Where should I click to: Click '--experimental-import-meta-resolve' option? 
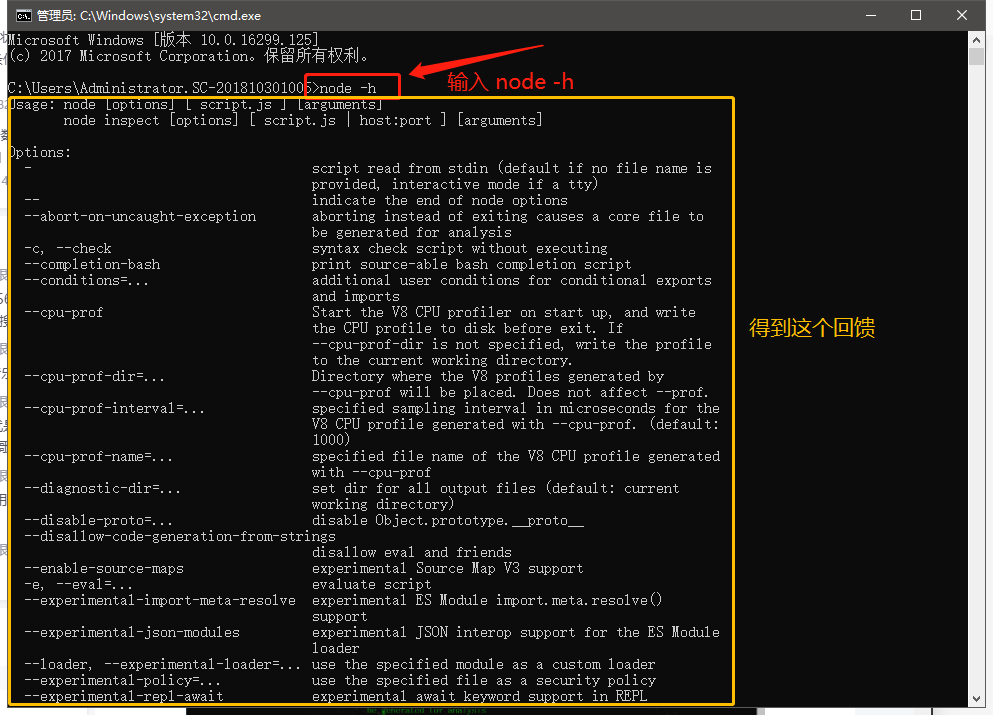click(160, 600)
